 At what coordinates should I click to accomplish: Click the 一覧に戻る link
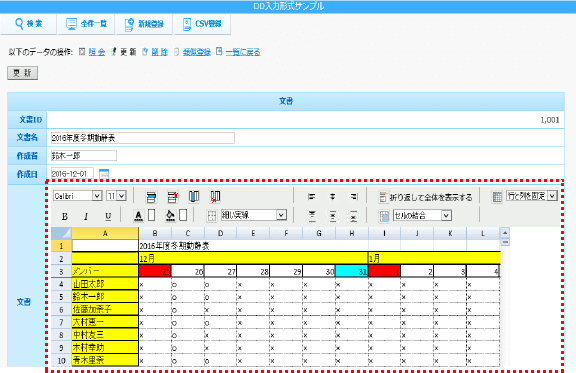(x=243, y=52)
